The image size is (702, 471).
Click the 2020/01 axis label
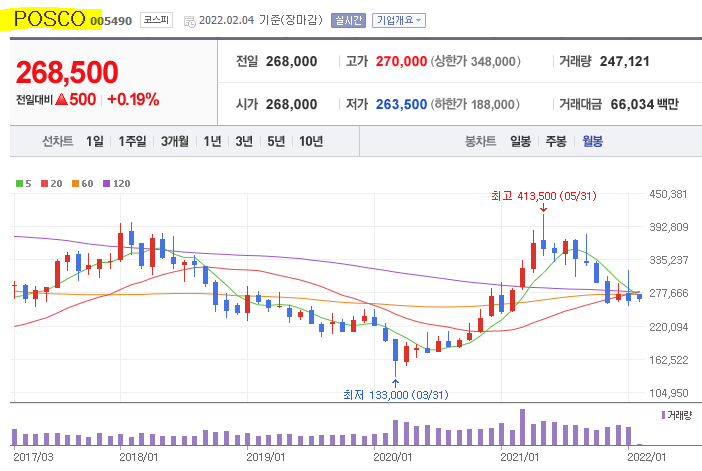click(x=393, y=457)
